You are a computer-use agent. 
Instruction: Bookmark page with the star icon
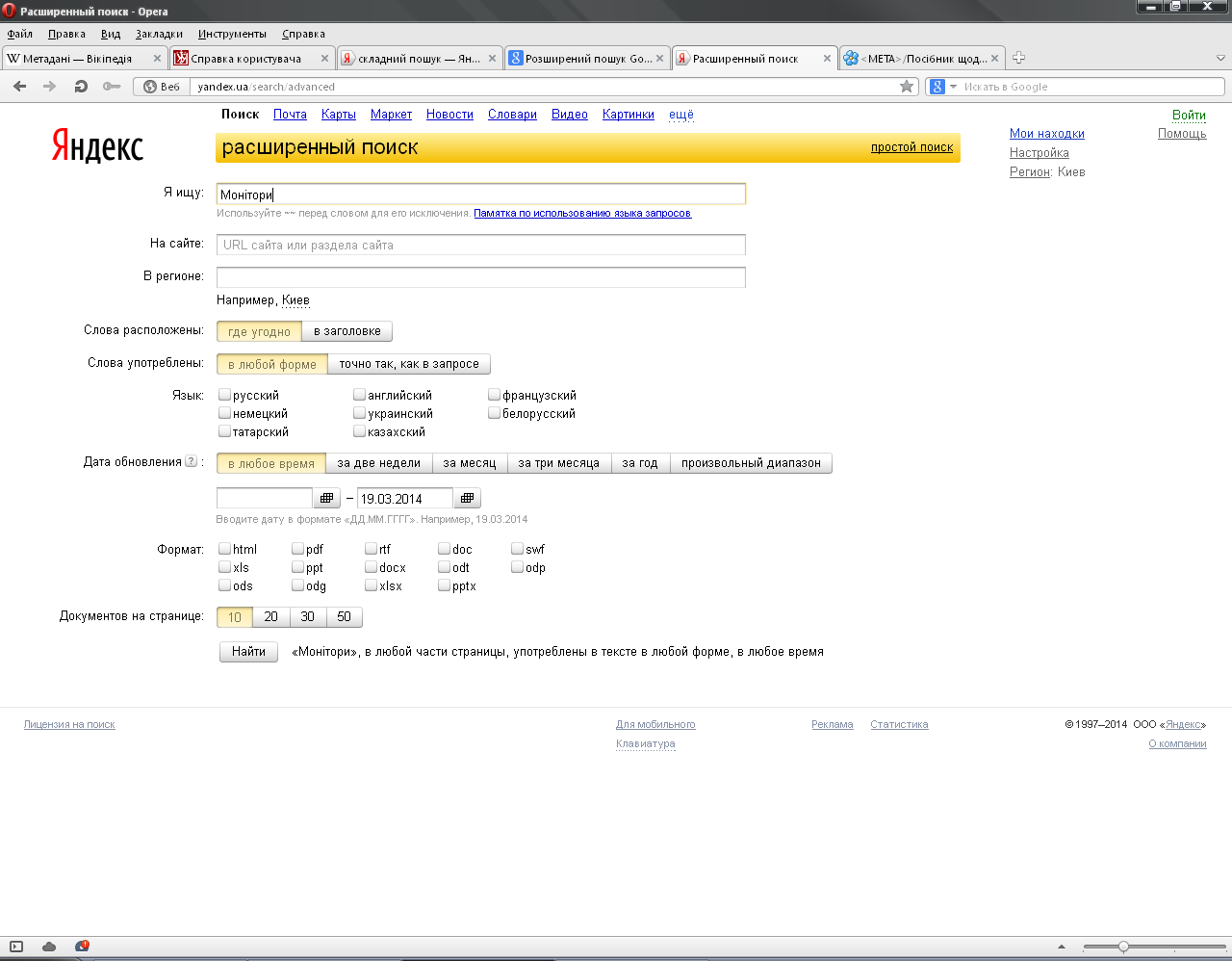(x=907, y=87)
